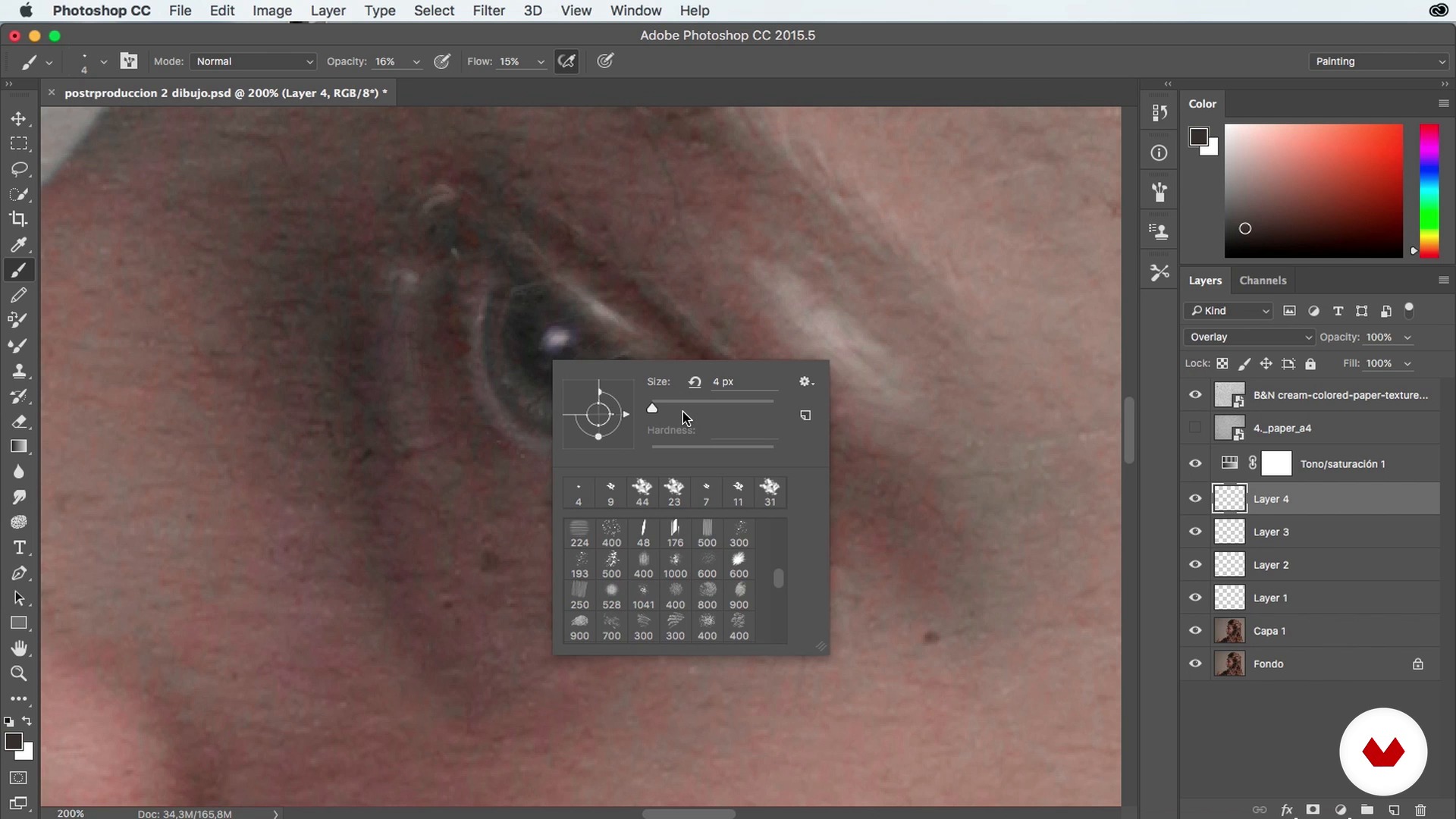Screen dimensions: 1456x819
Task: Select the Crop tool
Action: click(19, 219)
